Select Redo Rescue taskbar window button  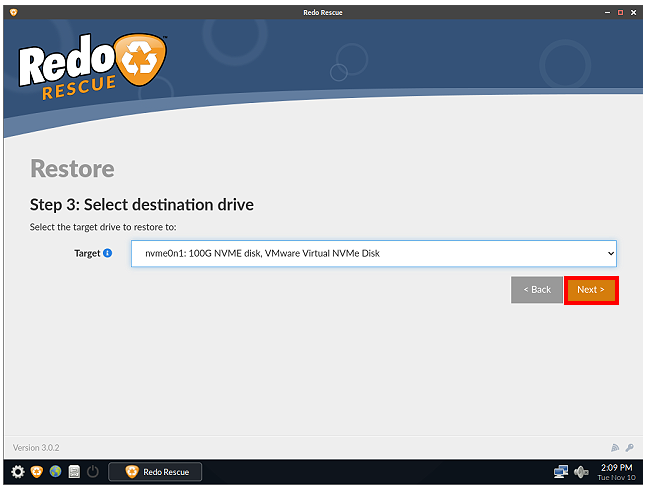point(155,472)
